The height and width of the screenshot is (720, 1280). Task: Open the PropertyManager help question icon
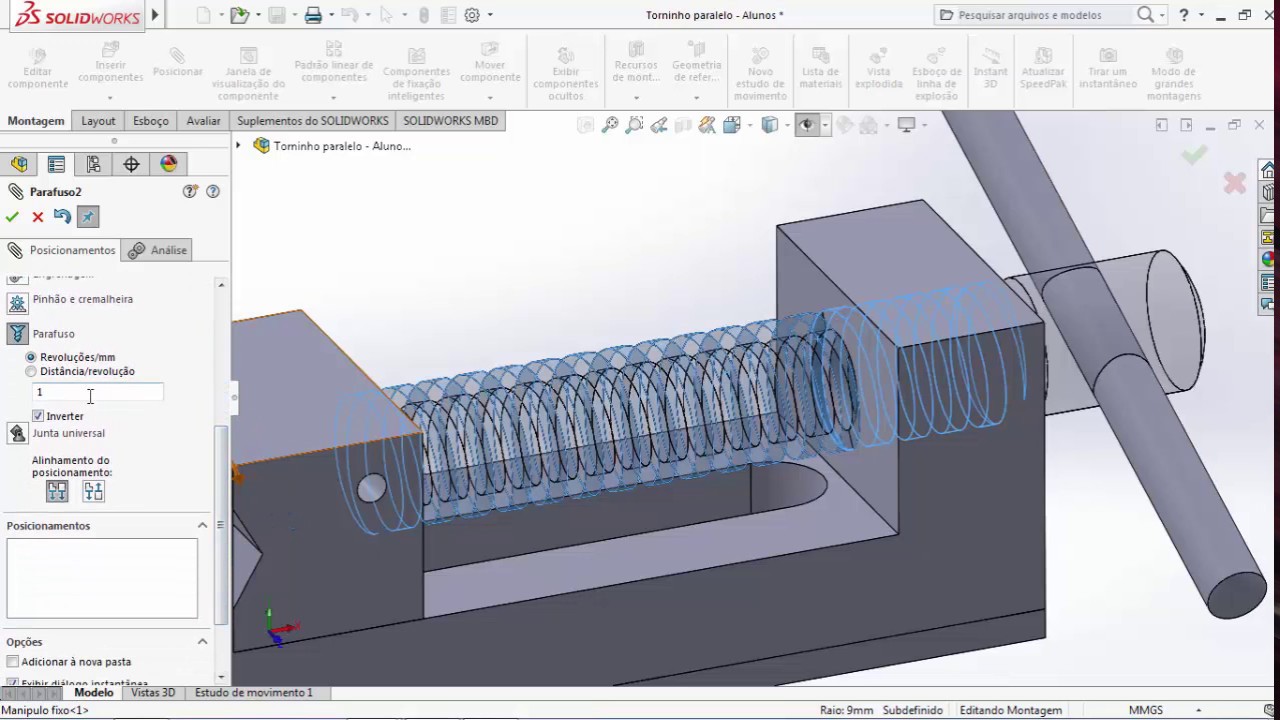(212, 192)
